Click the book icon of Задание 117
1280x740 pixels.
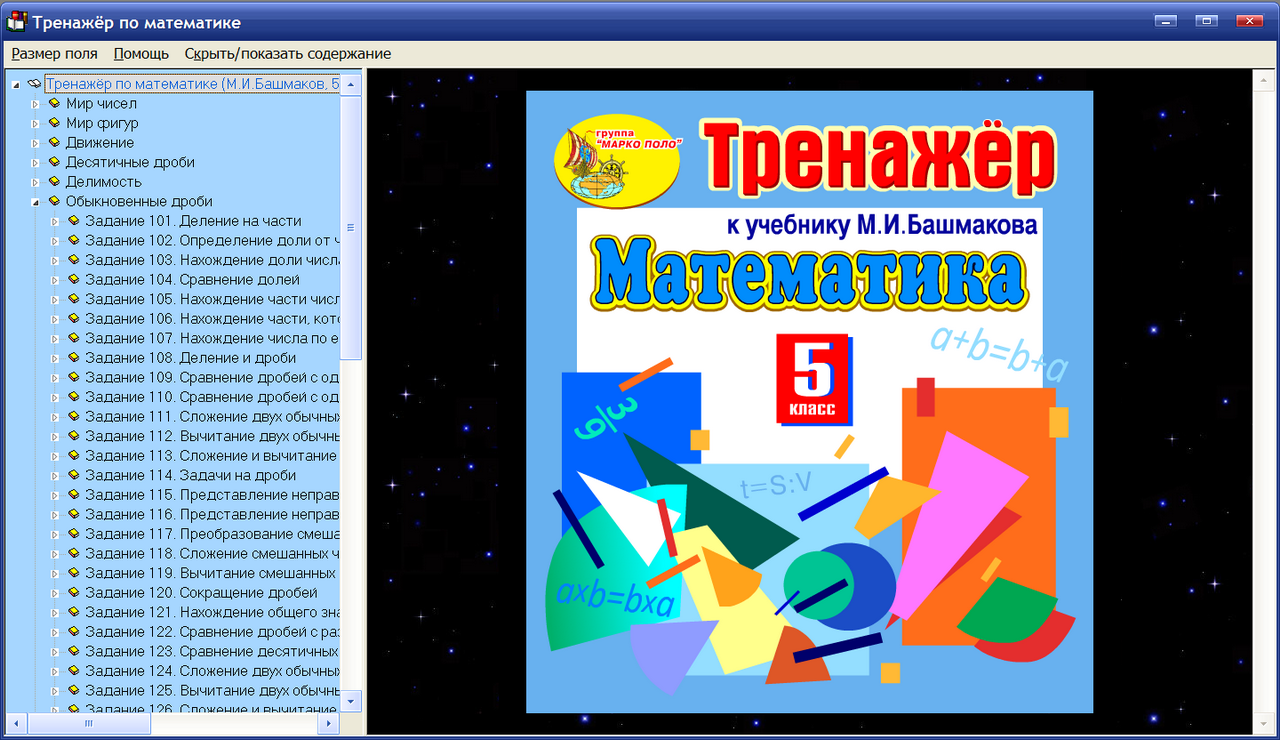[73, 533]
